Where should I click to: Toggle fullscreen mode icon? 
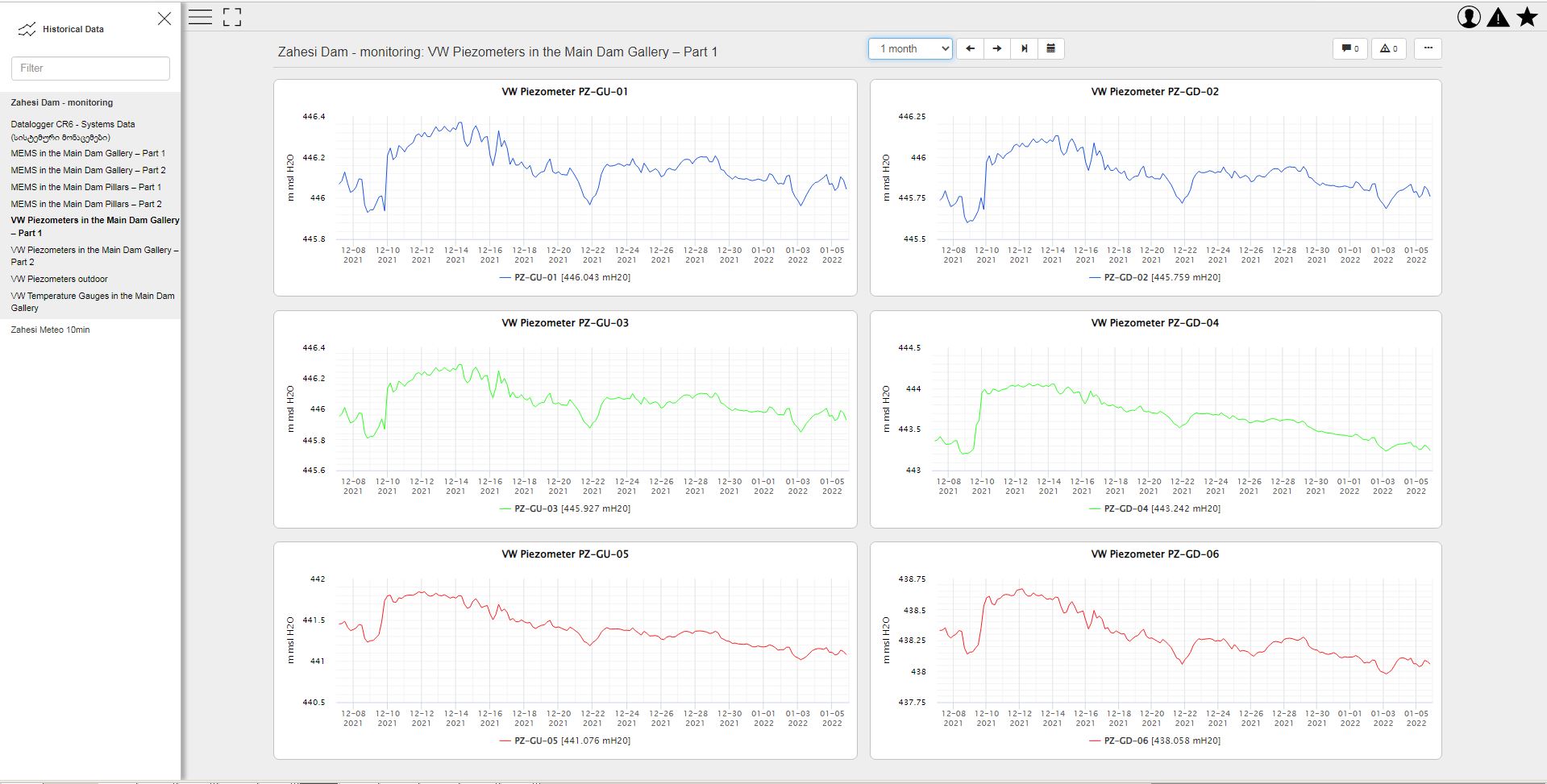tap(232, 17)
